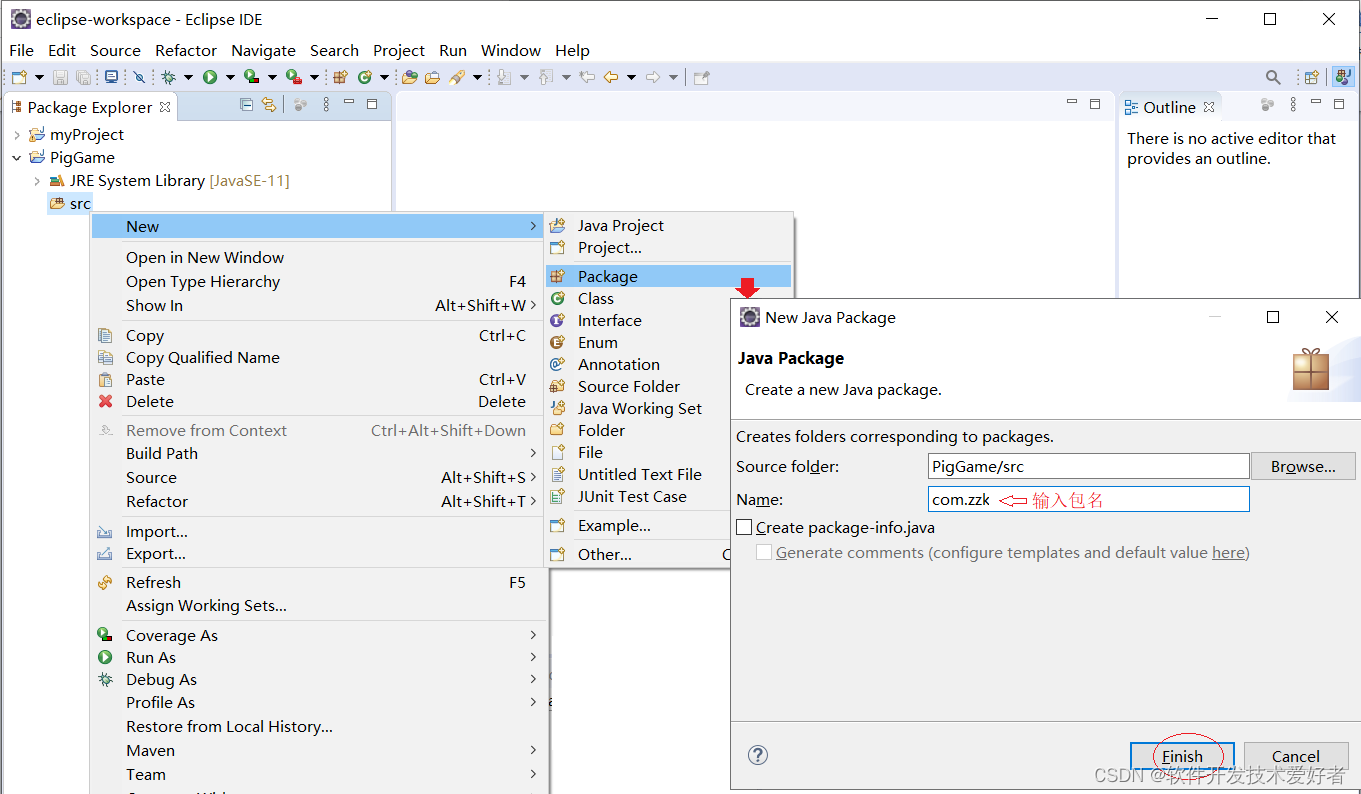Click Open Type Hierarchy context item
Viewport: 1361px width, 794px height.
click(319, 282)
